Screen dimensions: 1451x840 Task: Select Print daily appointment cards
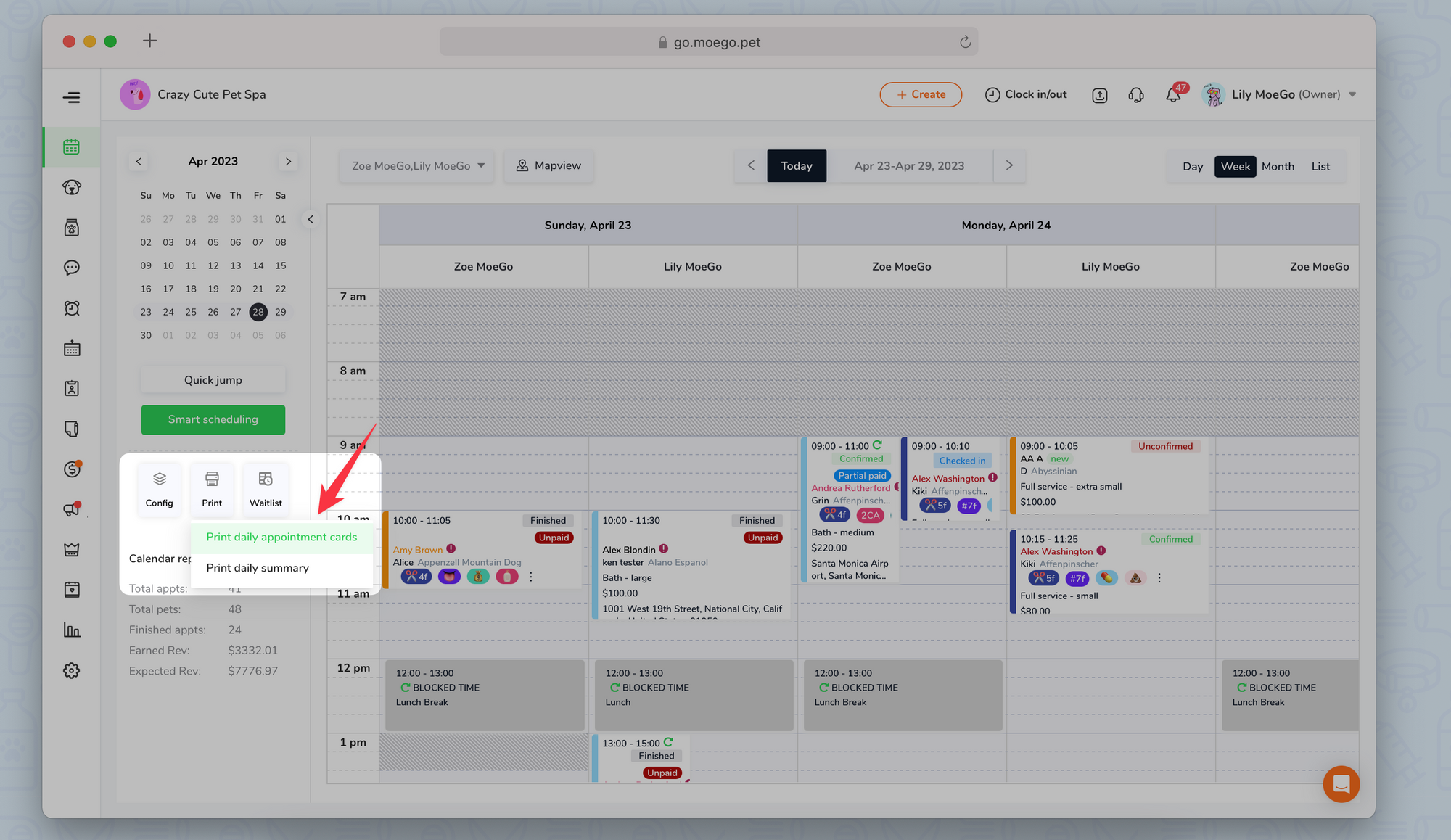pyautogui.click(x=281, y=538)
